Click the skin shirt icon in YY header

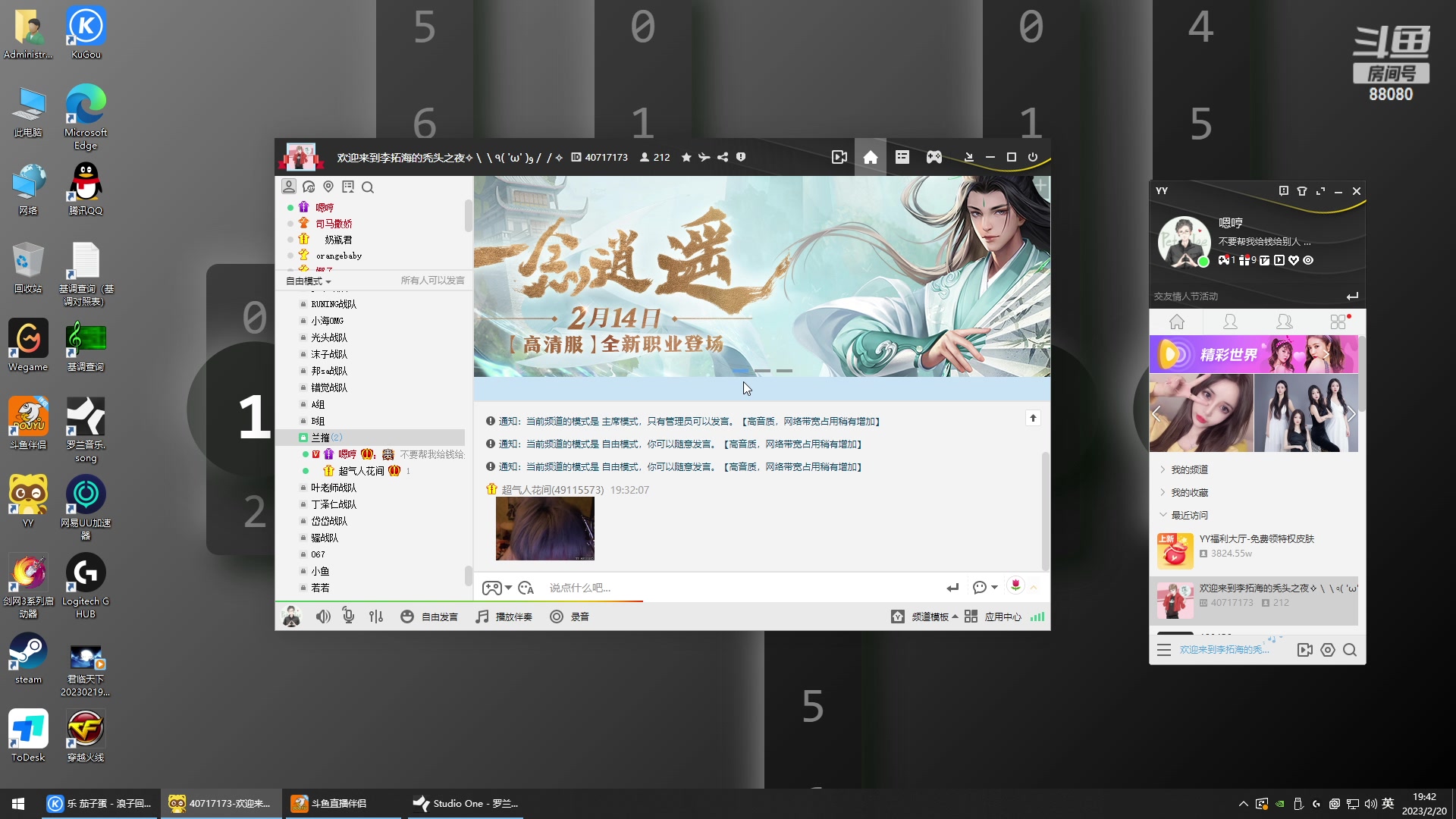pos(1302,191)
